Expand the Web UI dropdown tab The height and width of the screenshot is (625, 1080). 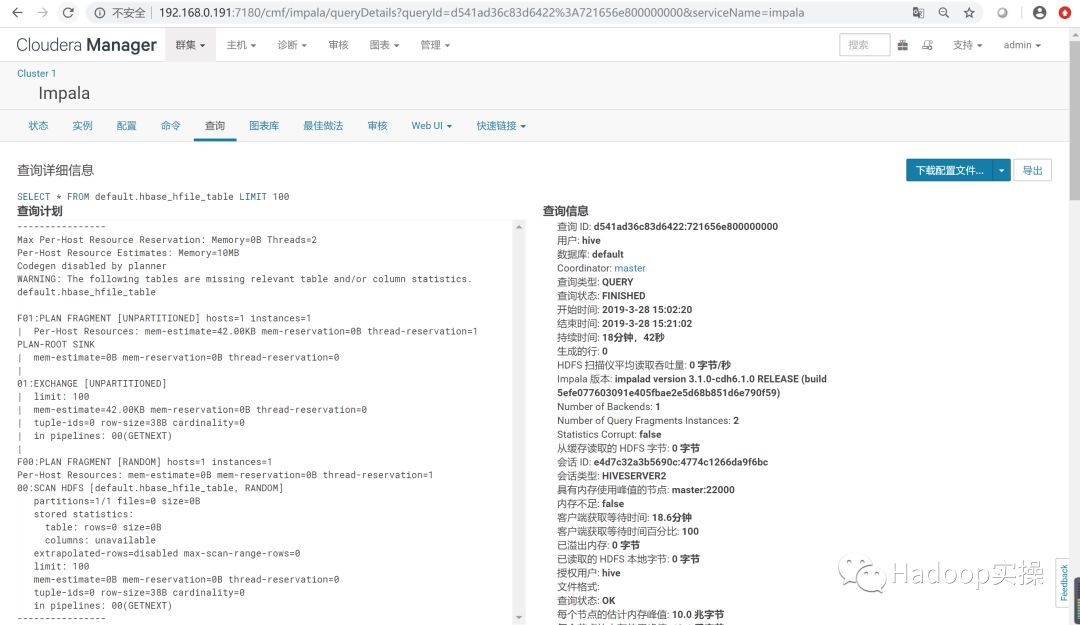(x=432, y=125)
